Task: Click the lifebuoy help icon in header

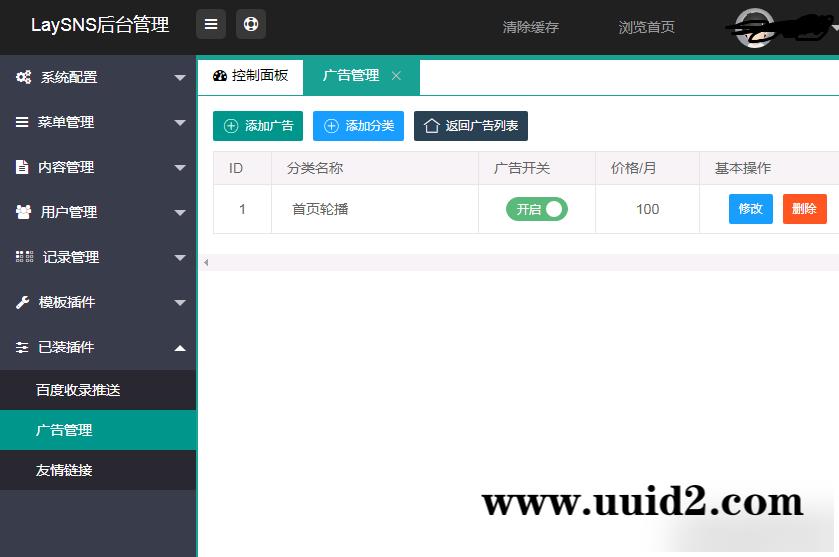Action: [x=251, y=25]
